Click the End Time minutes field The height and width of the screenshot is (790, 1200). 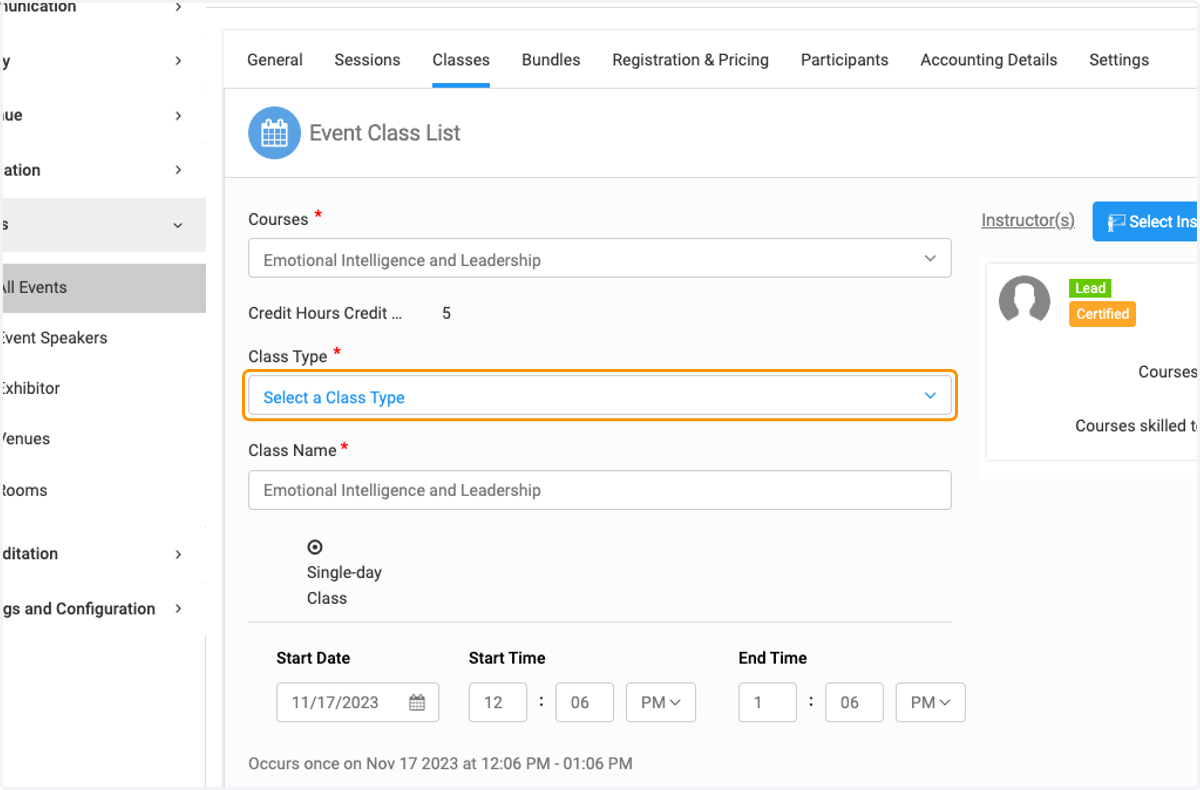click(x=854, y=703)
